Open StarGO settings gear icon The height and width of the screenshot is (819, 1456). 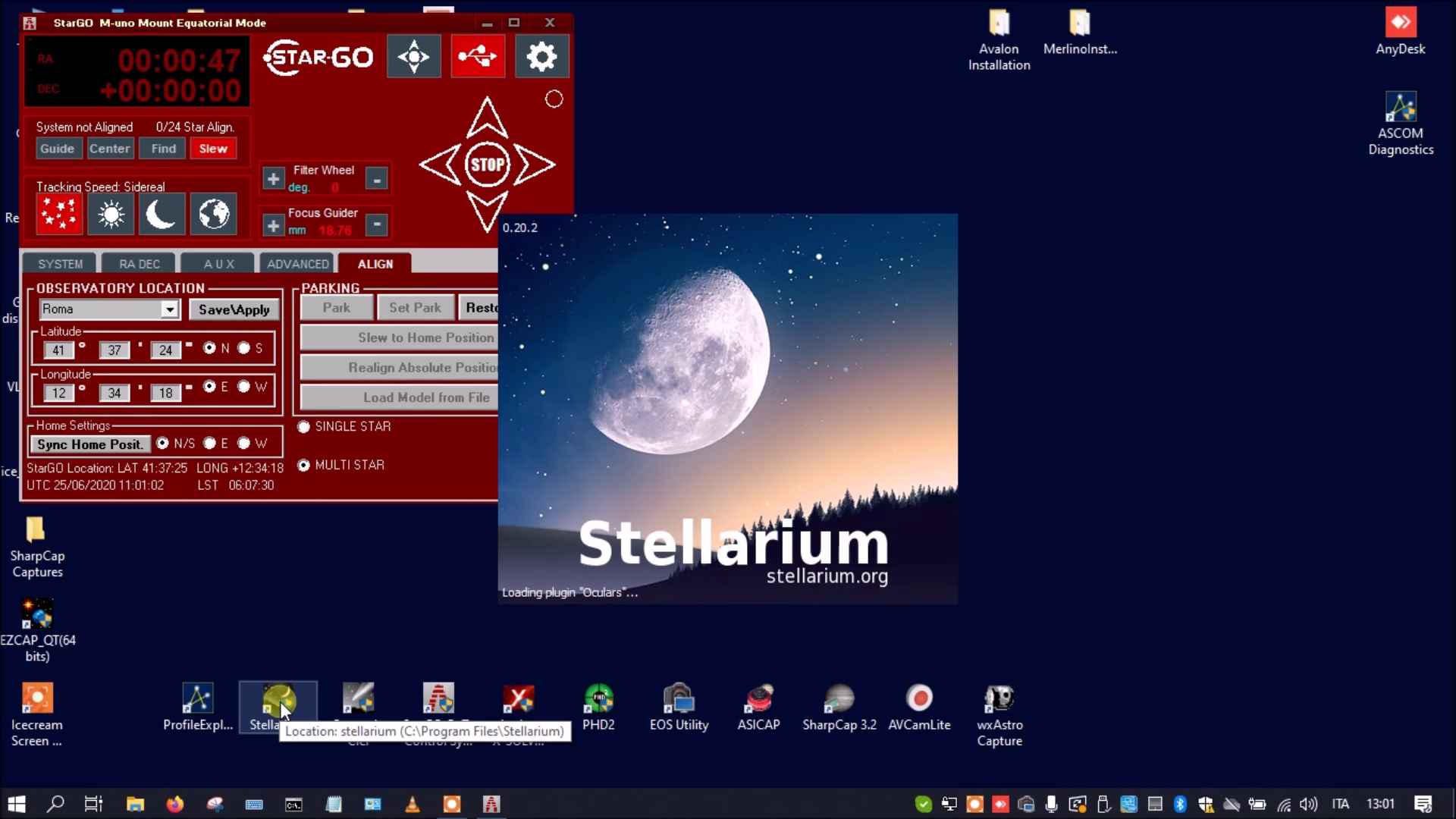pyautogui.click(x=541, y=56)
